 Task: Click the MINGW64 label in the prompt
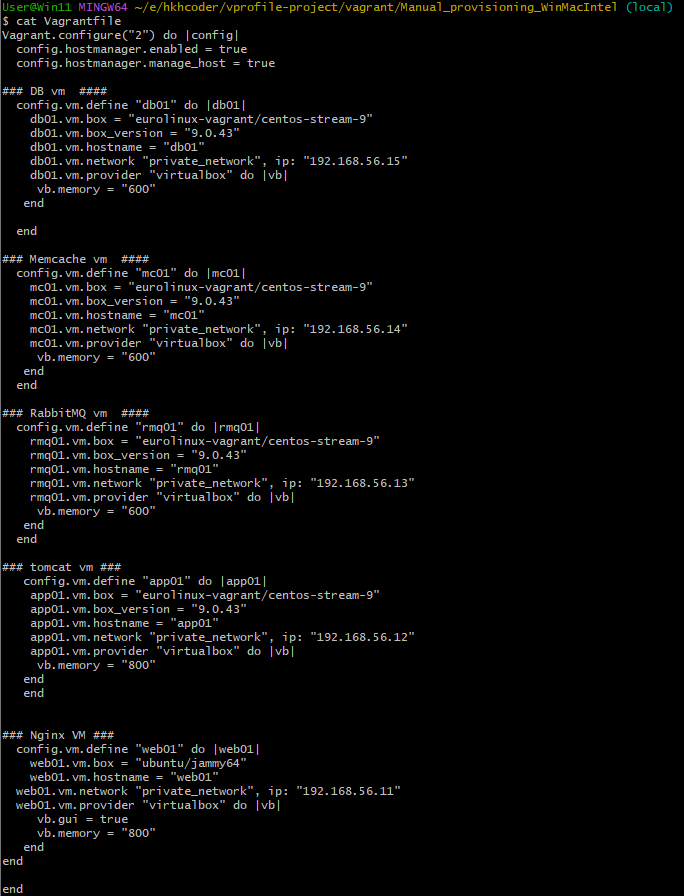(104, 8)
